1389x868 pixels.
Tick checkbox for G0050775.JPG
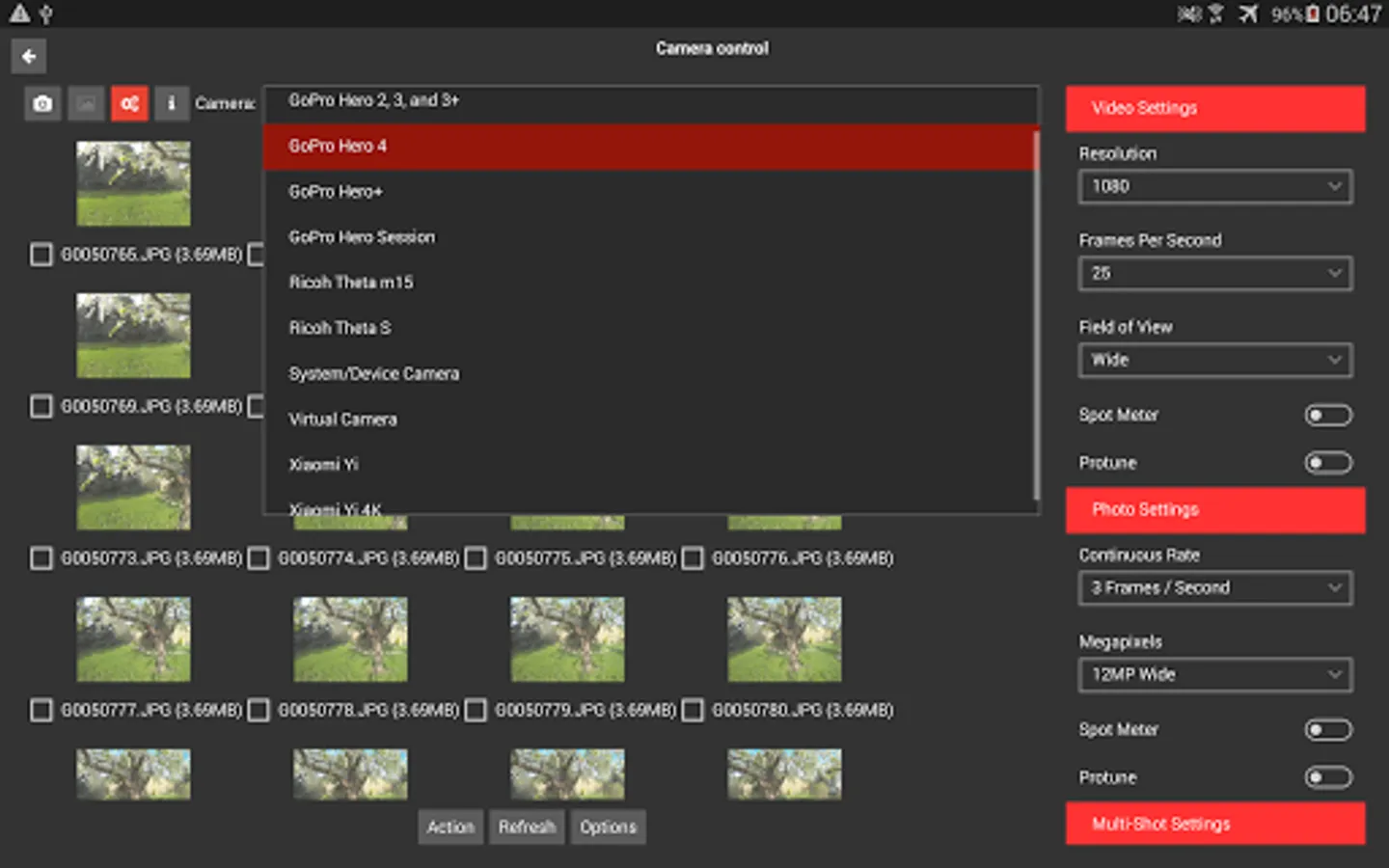476,558
